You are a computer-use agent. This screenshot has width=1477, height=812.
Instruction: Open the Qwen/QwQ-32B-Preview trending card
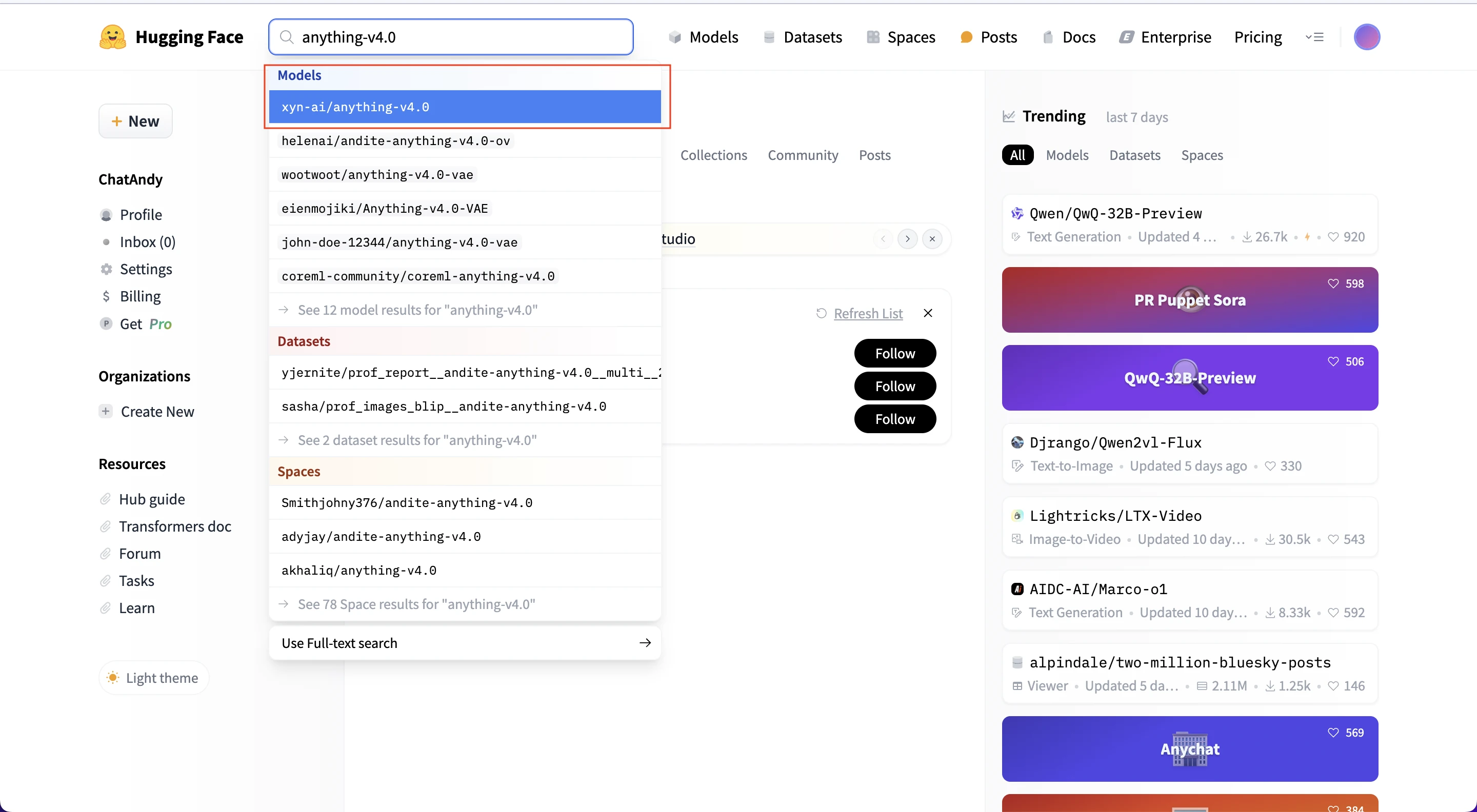(x=1190, y=225)
